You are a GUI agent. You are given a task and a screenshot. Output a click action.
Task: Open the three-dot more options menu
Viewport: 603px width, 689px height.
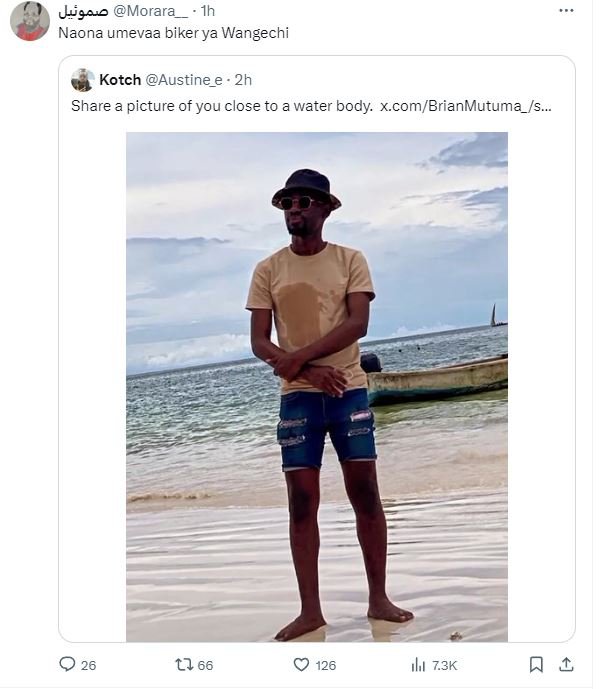566,12
